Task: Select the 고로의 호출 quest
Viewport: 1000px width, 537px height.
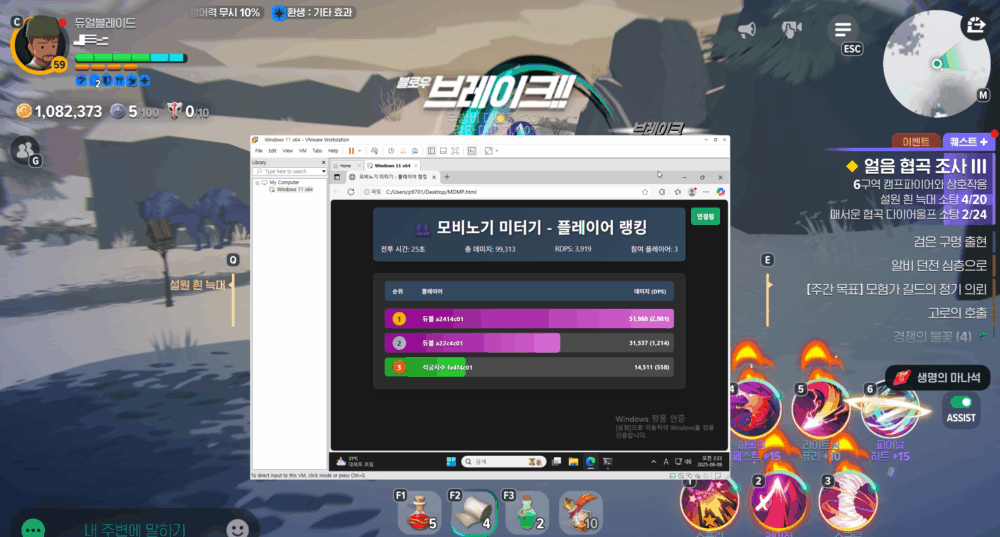Action: pyautogui.click(x=957, y=313)
